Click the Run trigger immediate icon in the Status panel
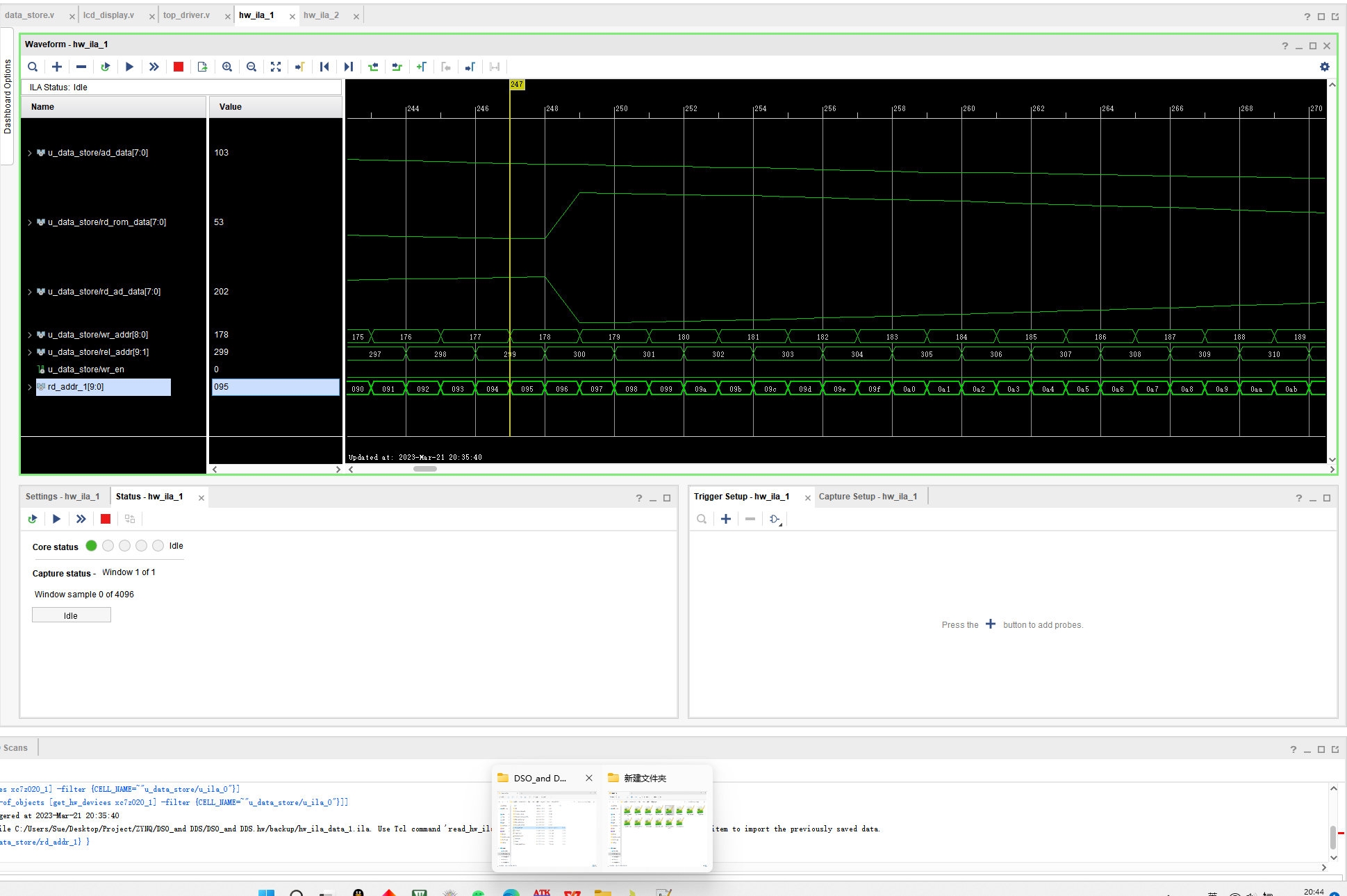 (81, 519)
